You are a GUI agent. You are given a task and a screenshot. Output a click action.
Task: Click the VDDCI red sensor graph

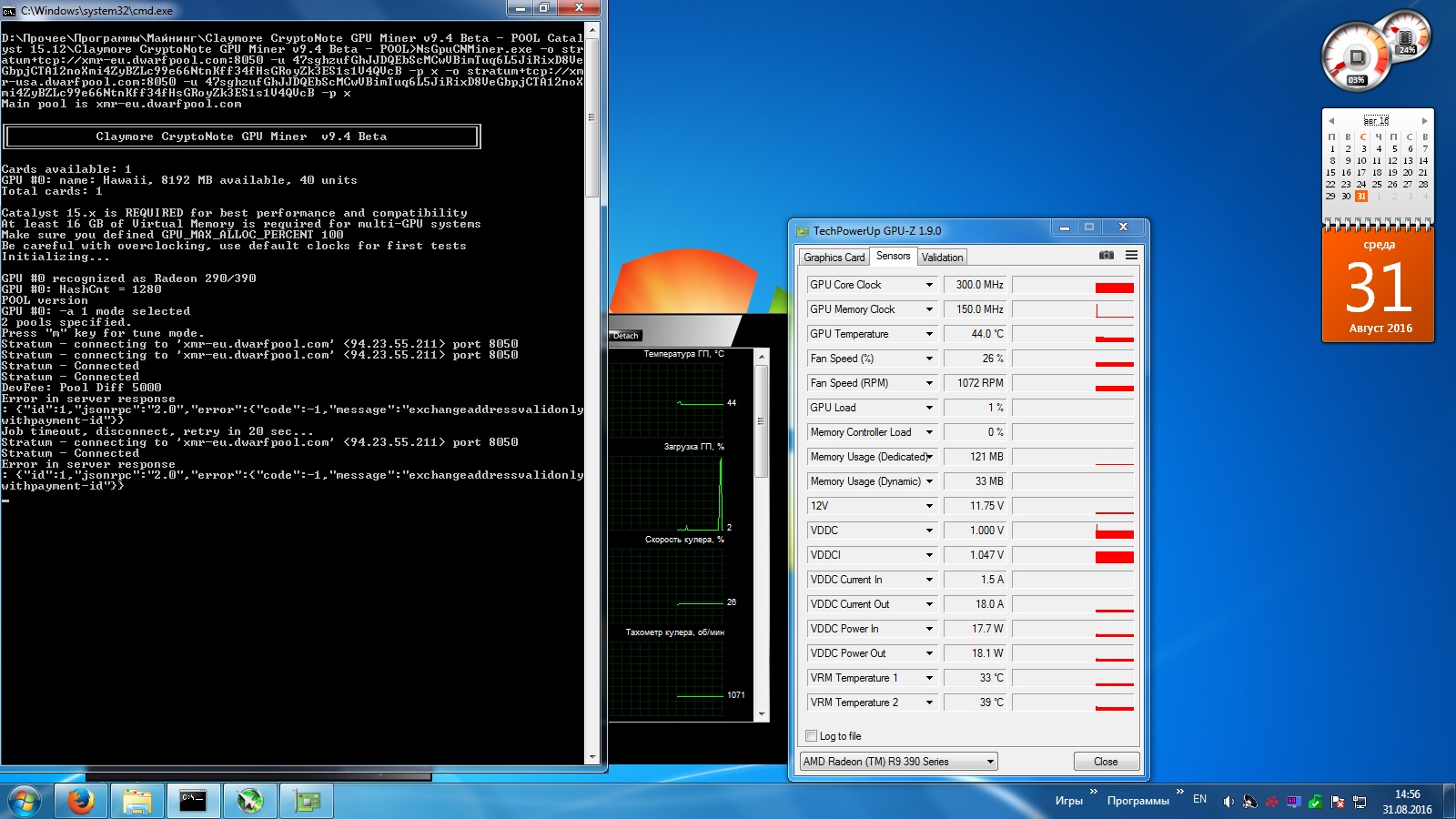pos(1073,555)
